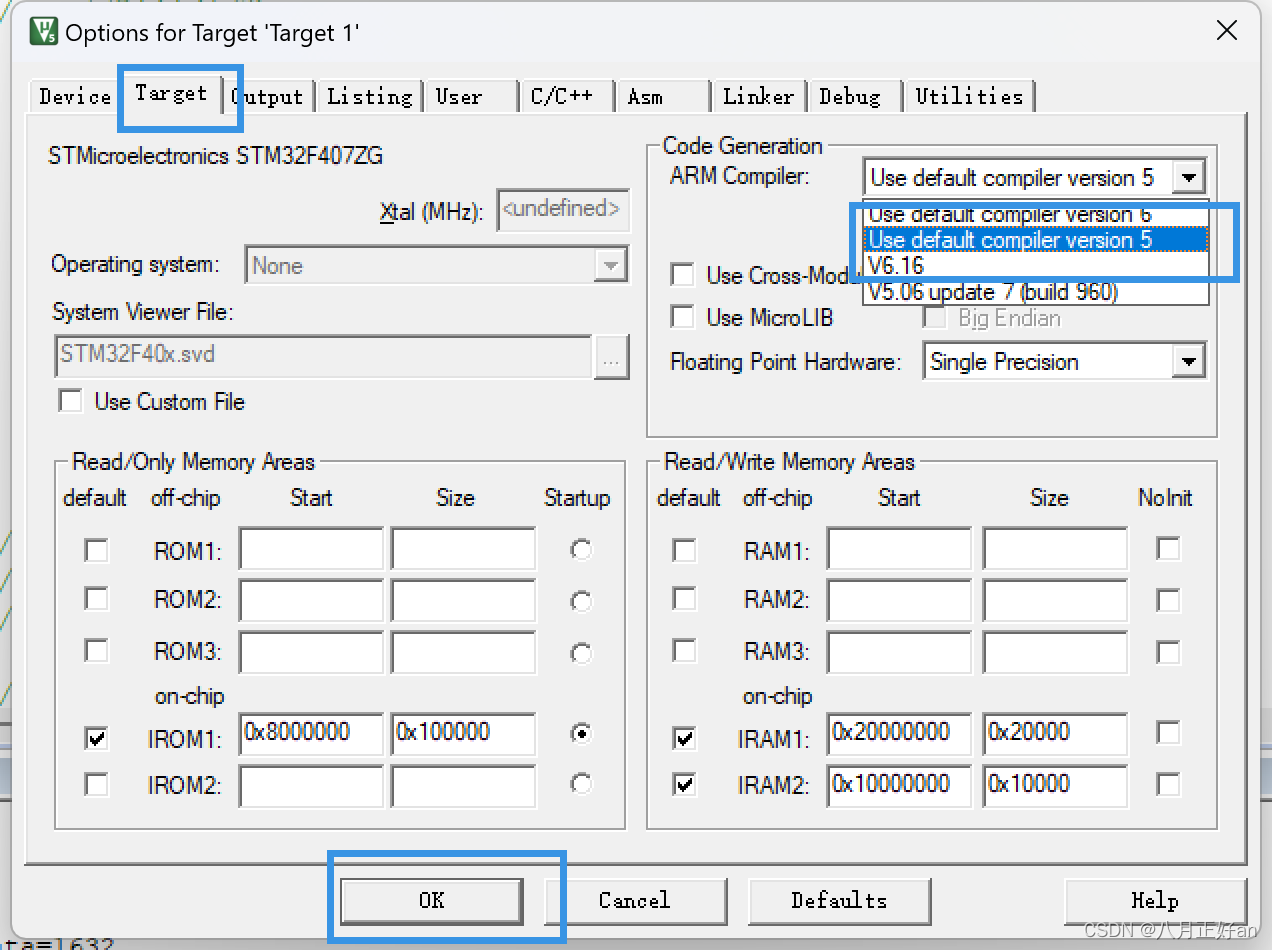Click the Cancel button
1272x950 pixels.
pyautogui.click(x=635, y=900)
